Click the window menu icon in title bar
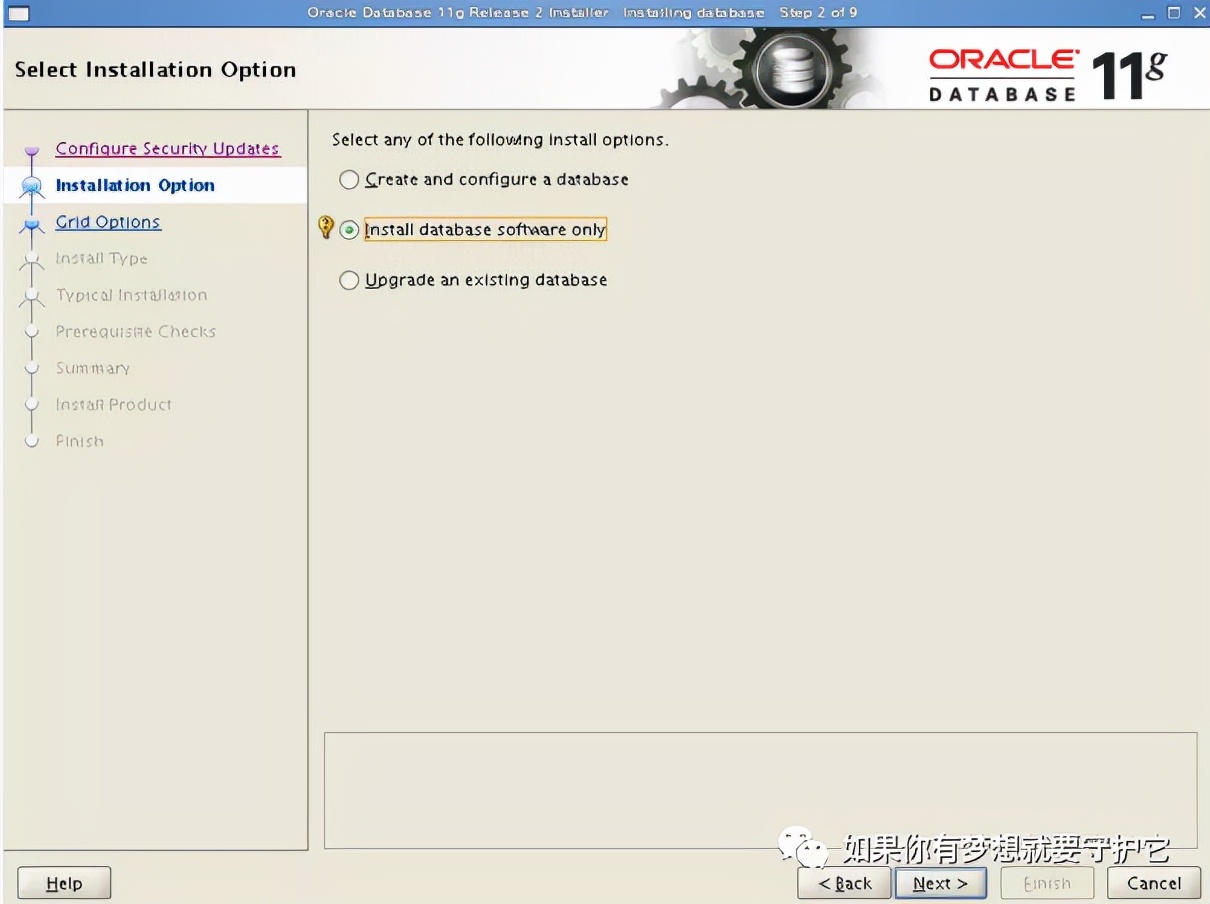The width and height of the screenshot is (1210, 904). (x=18, y=13)
